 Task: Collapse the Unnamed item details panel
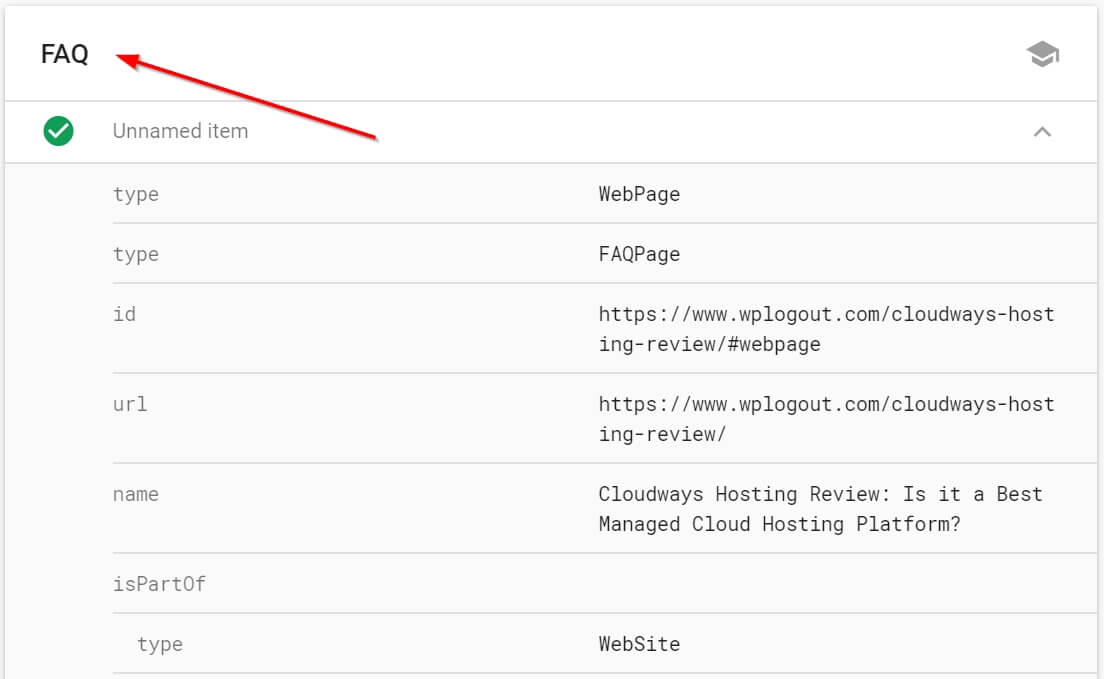point(1043,131)
